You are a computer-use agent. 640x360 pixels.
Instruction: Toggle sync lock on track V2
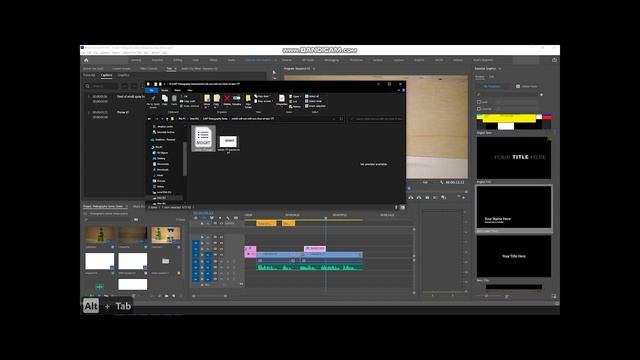click(215, 249)
